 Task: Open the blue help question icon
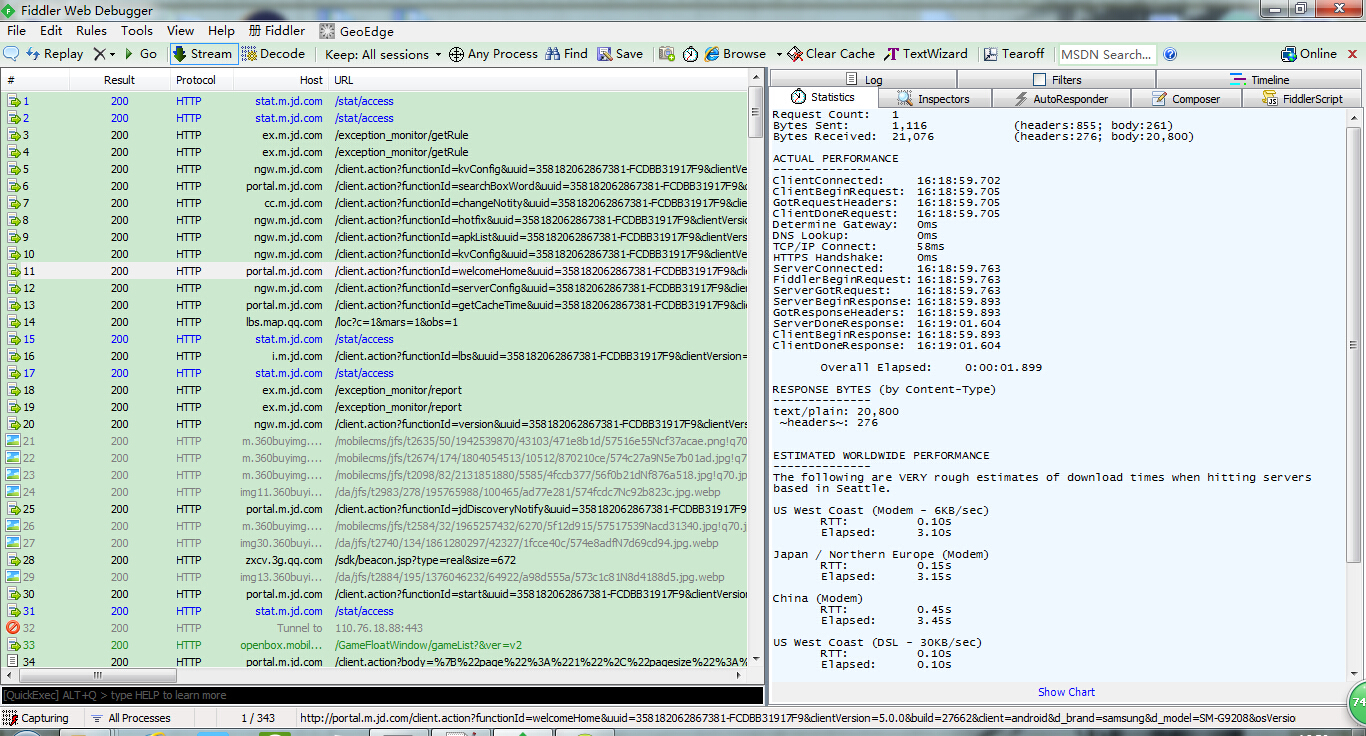[x=1170, y=54]
